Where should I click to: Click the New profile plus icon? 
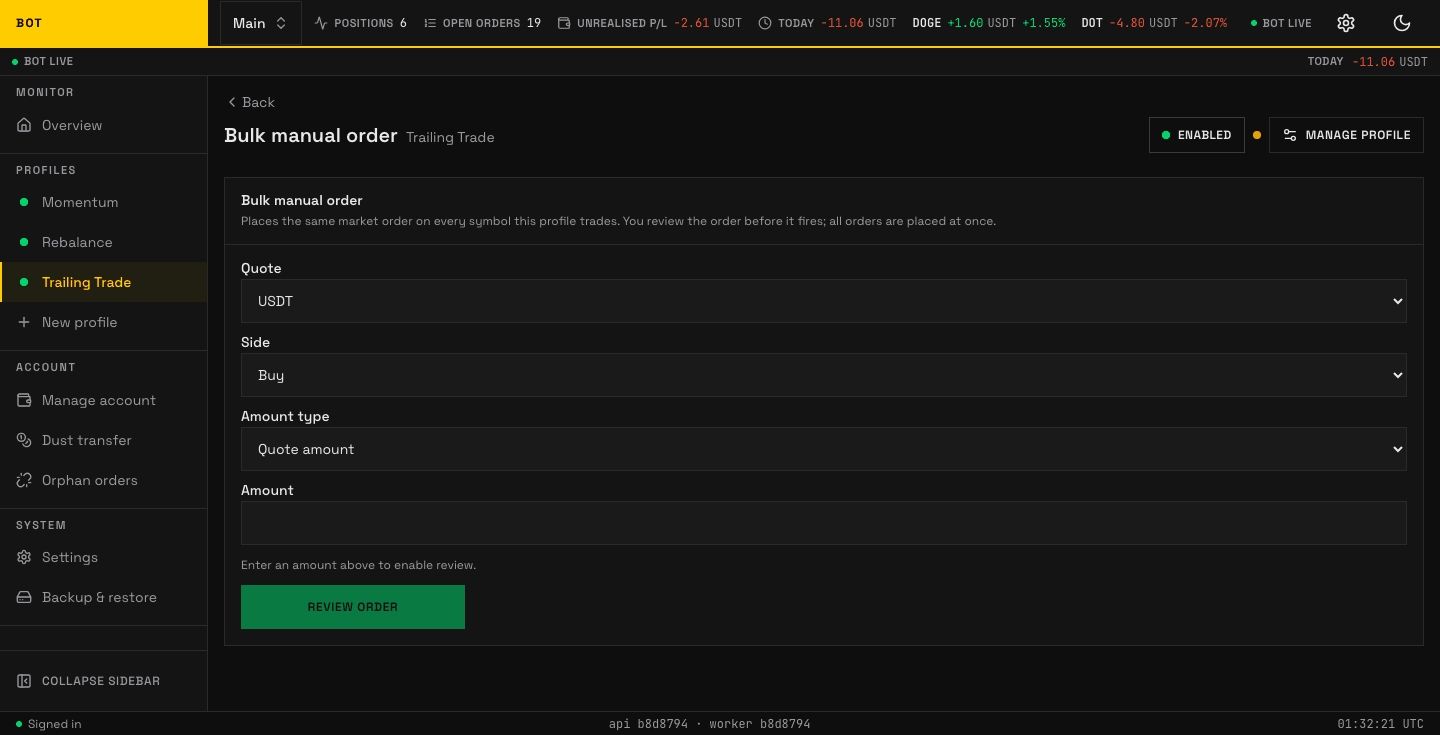pos(24,322)
